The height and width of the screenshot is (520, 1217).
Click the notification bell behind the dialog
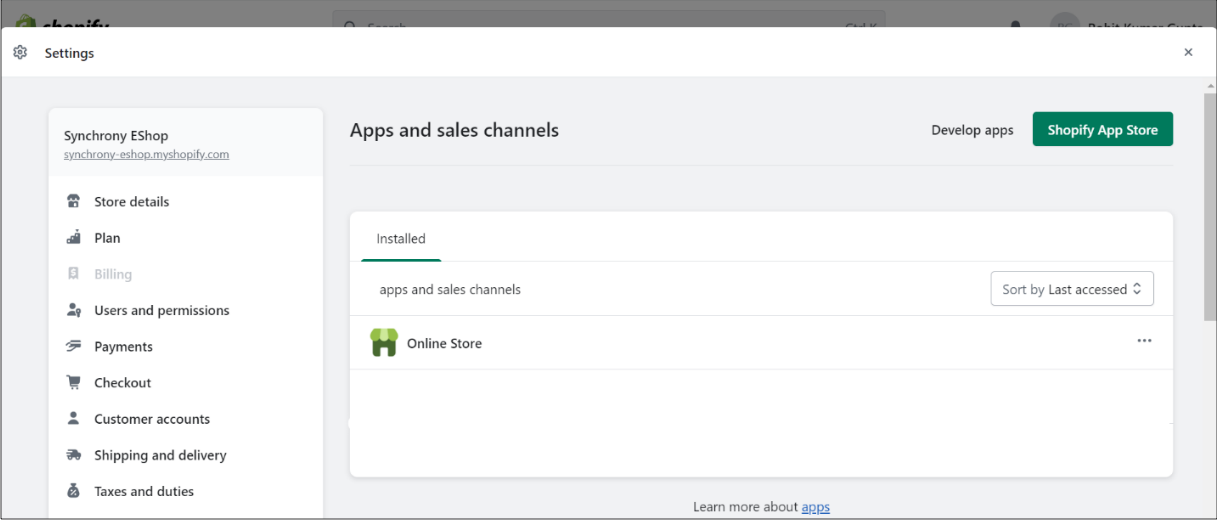pos(1016,22)
